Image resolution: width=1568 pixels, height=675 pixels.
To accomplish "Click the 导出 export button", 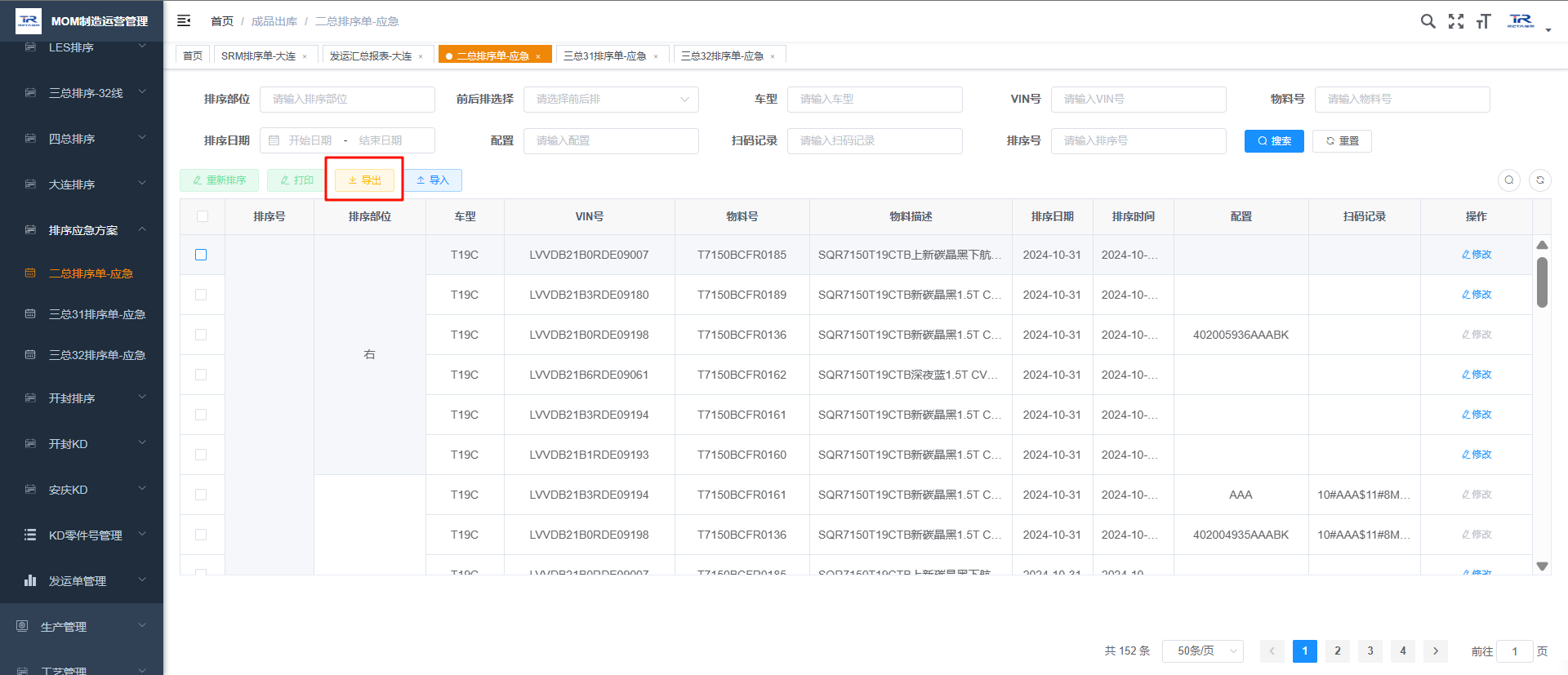I will [x=364, y=180].
